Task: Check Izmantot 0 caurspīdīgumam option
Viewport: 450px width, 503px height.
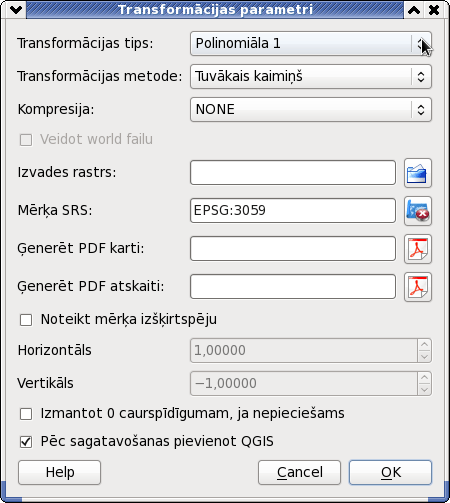Action: tap(26, 414)
